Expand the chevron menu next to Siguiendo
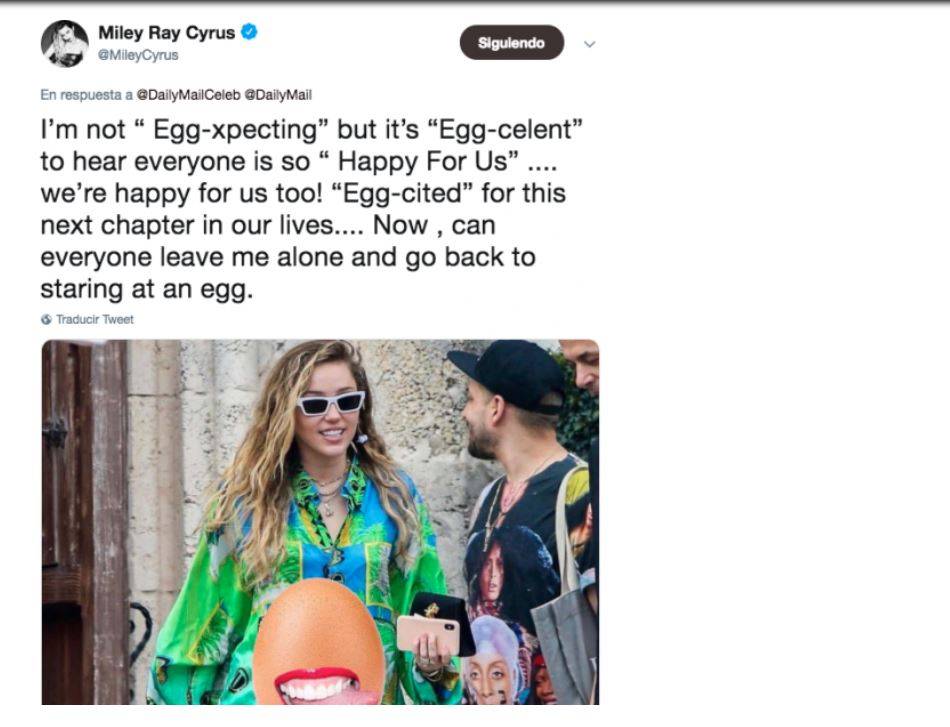Viewport: 950px width, 727px height. [589, 44]
